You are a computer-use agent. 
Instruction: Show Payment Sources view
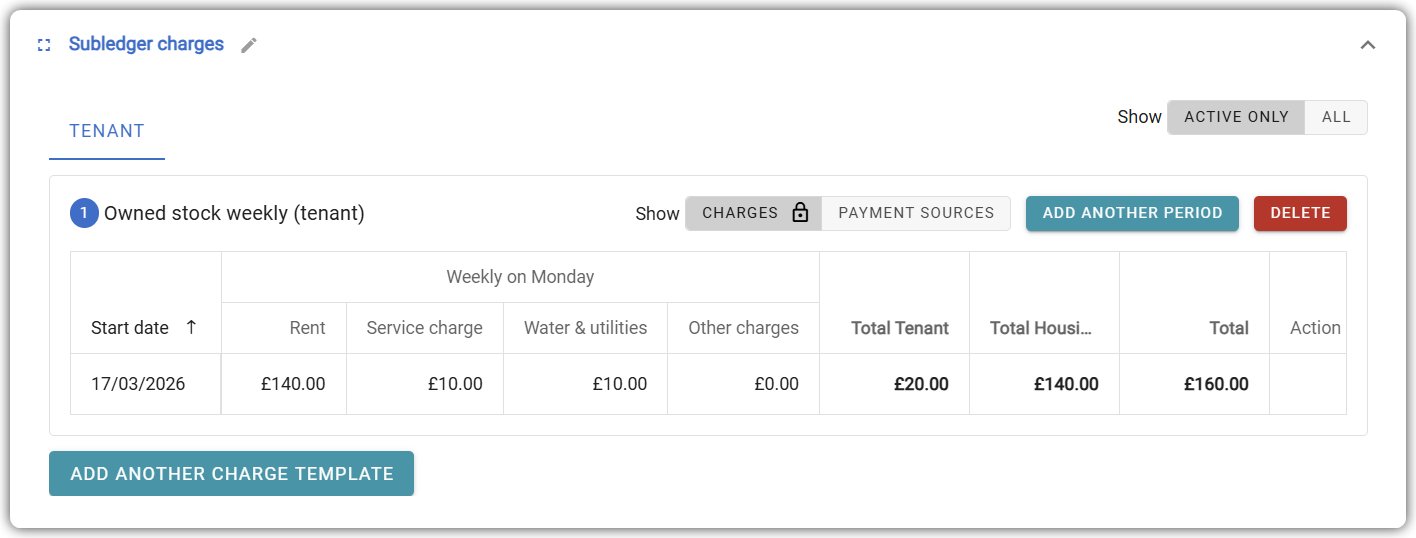(916, 213)
